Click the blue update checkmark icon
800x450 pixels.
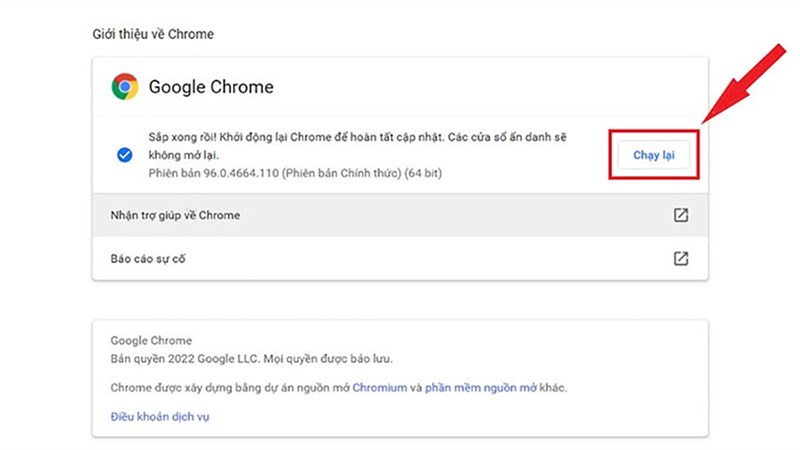tap(124, 155)
